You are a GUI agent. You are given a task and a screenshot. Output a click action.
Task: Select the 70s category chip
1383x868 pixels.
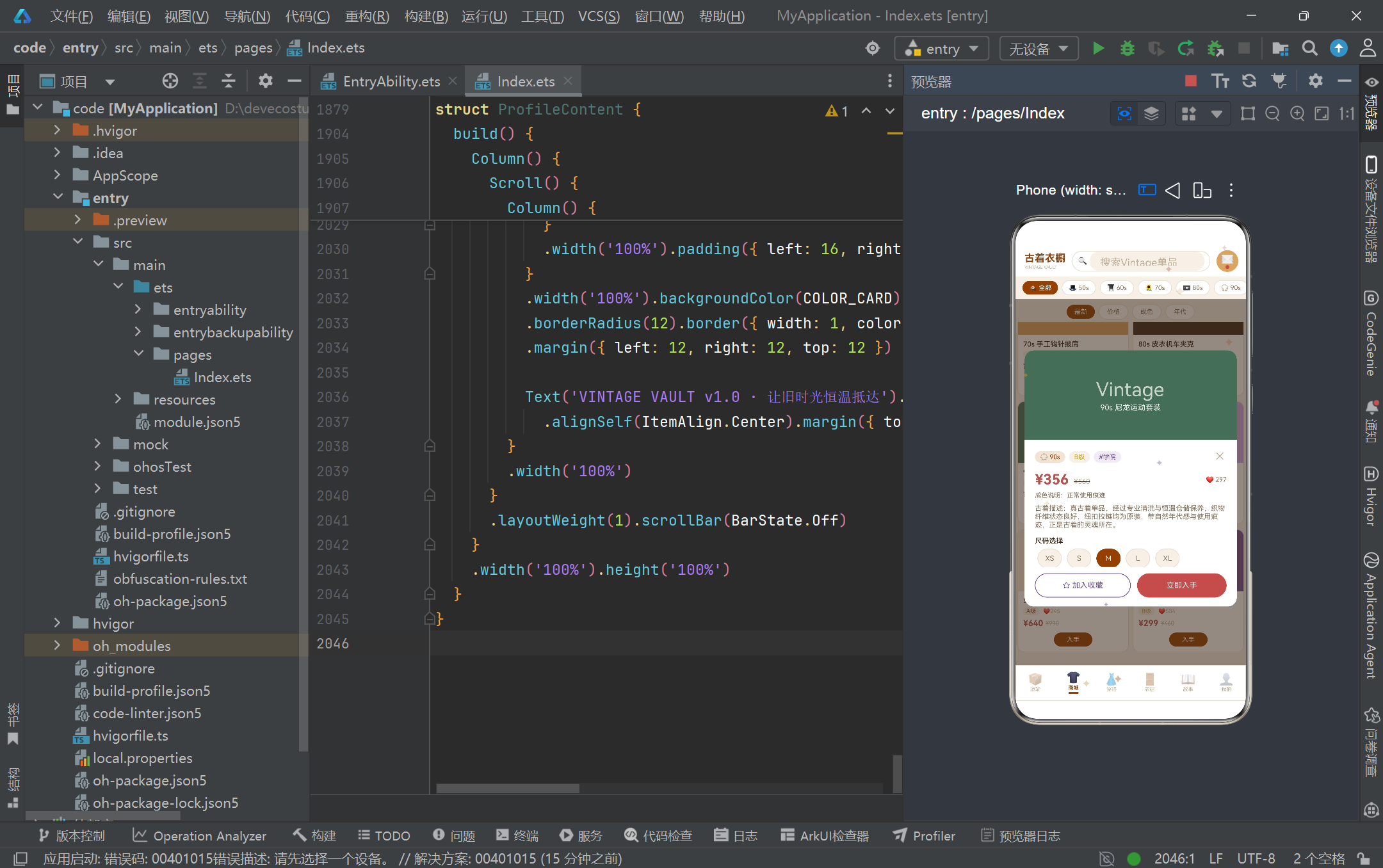click(1155, 288)
